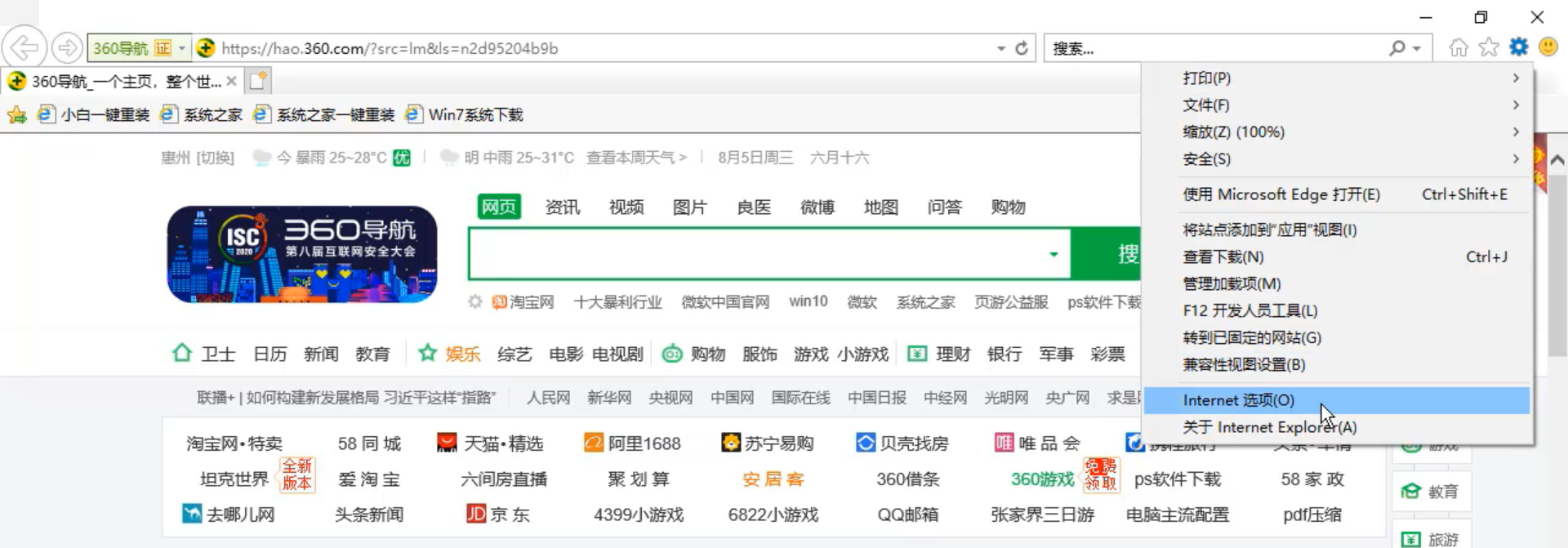Image resolution: width=1568 pixels, height=548 pixels.
Task: Click the browser Back arrow button
Action: (x=24, y=48)
